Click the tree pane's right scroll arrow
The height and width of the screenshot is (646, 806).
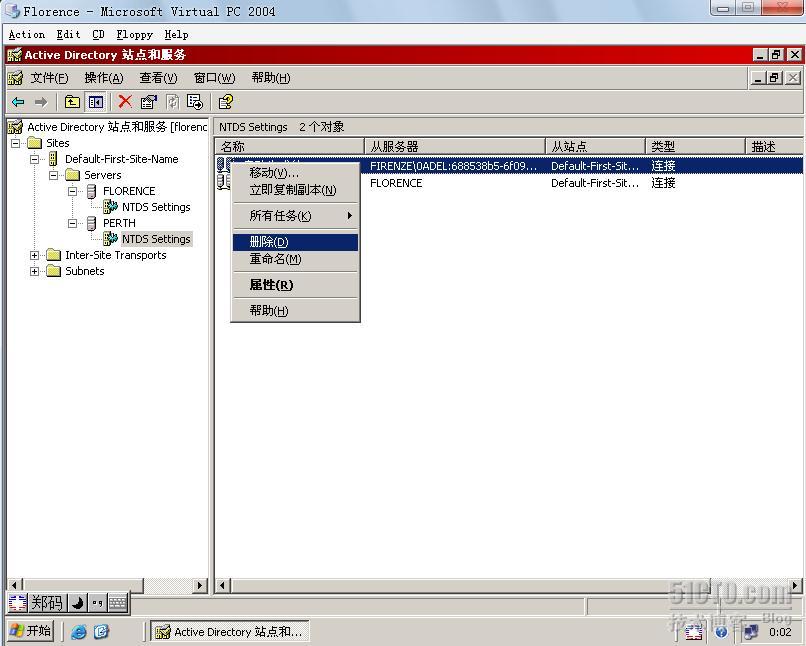(200, 585)
